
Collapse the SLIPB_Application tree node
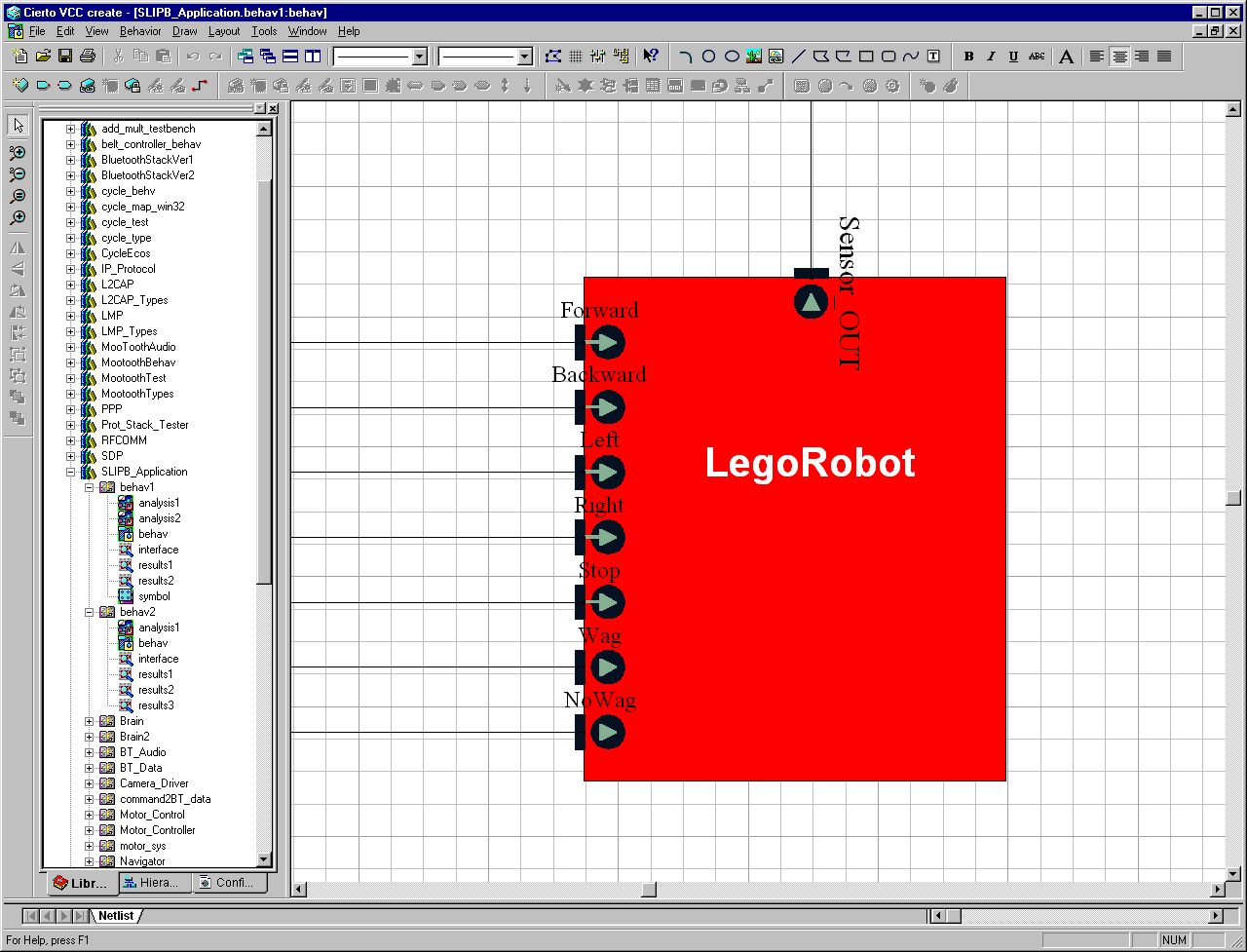pyautogui.click(x=70, y=472)
